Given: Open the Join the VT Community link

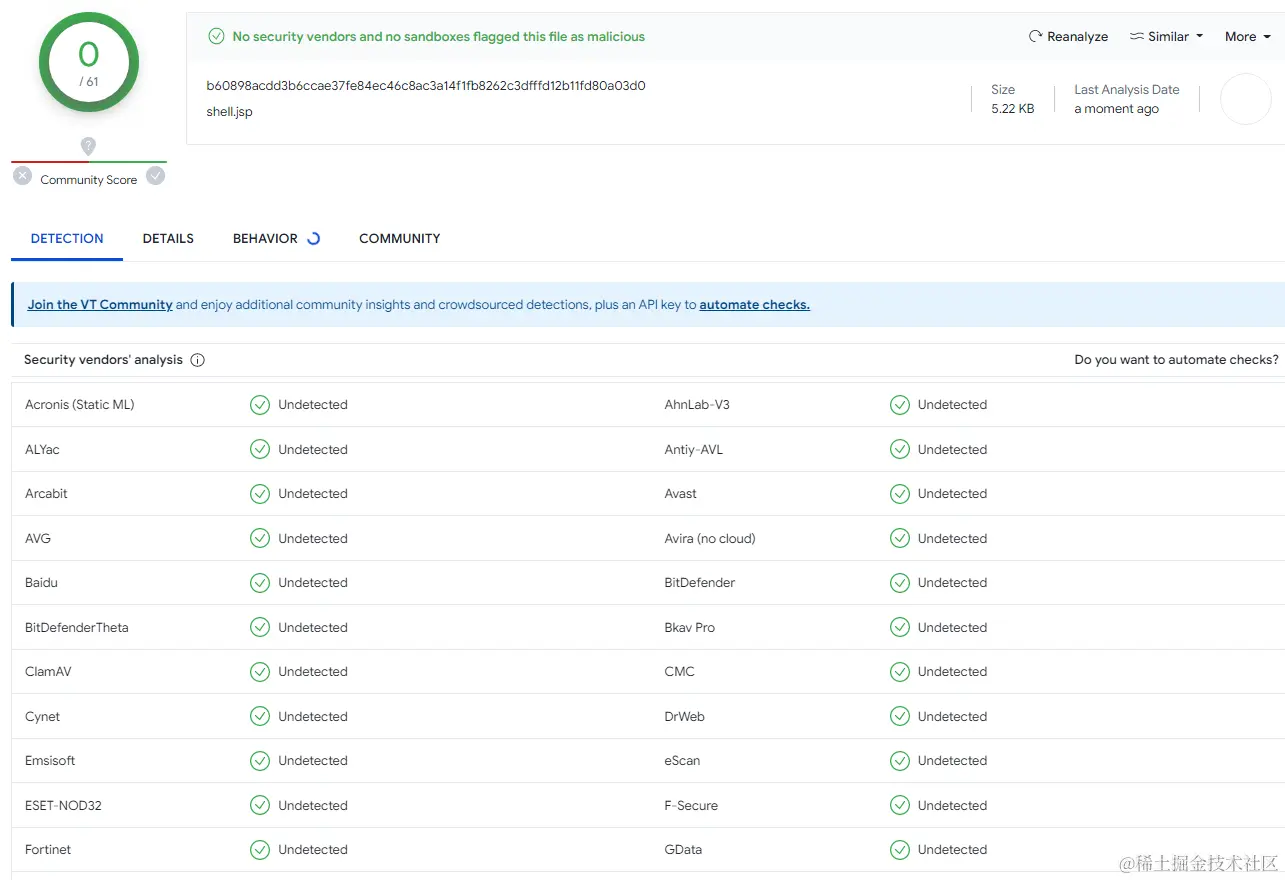Looking at the screenshot, I should (100, 305).
